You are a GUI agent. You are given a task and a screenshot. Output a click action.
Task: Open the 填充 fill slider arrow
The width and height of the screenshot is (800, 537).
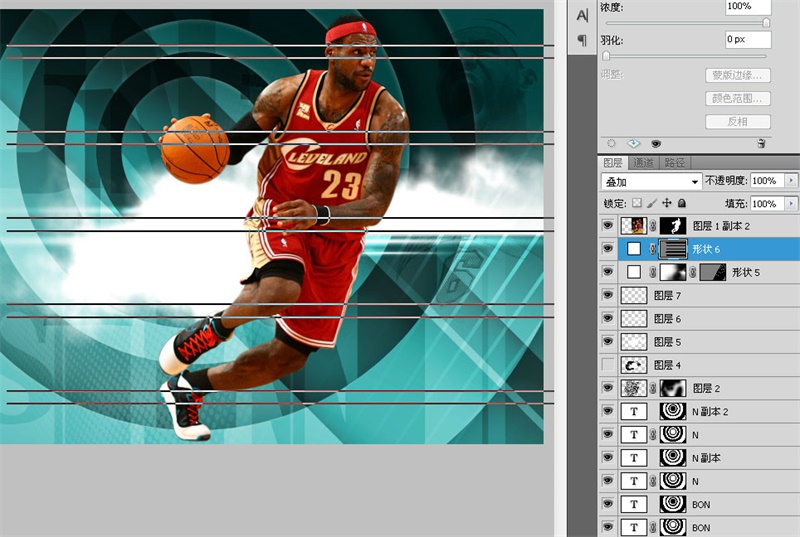point(791,203)
